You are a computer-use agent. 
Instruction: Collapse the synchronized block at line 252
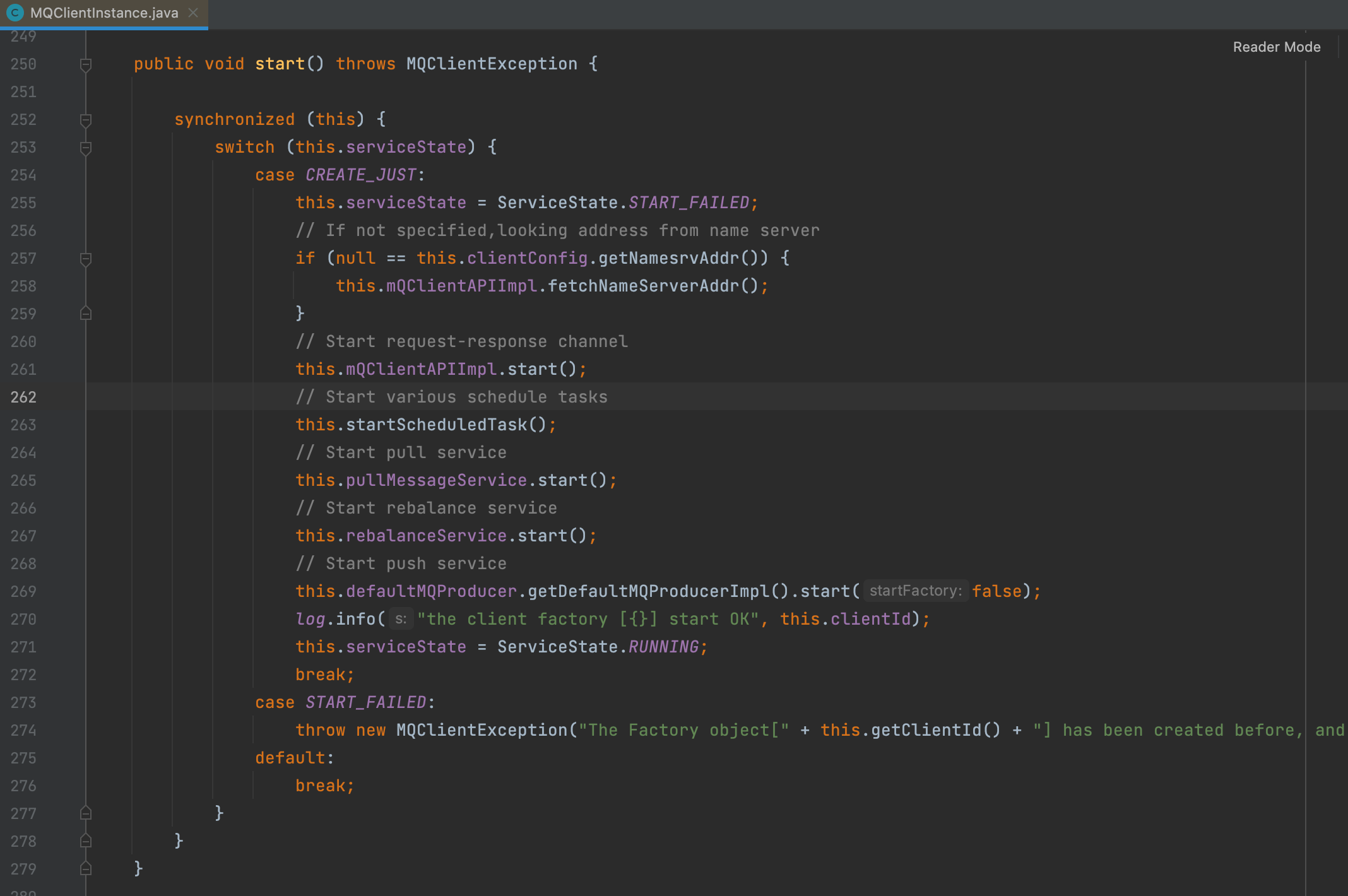point(86,120)
